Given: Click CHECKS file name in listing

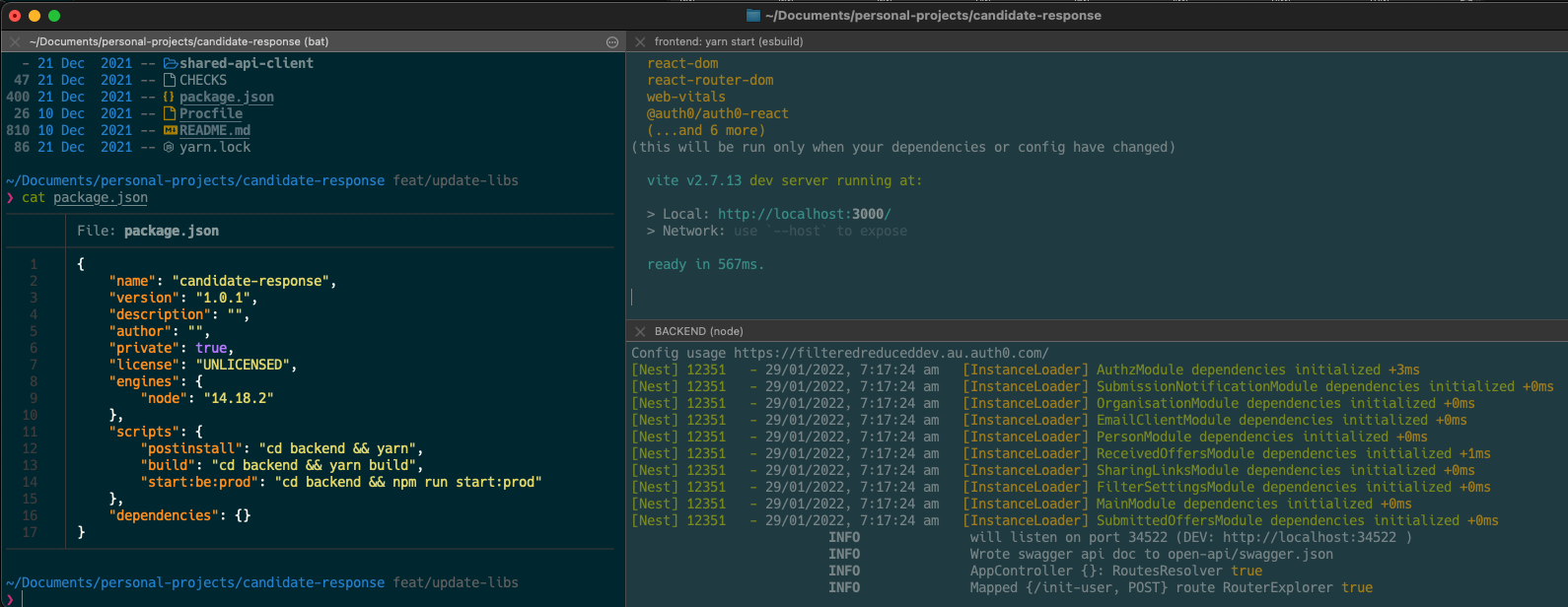Looking at the screenshot, I should [x=203, y=80].
